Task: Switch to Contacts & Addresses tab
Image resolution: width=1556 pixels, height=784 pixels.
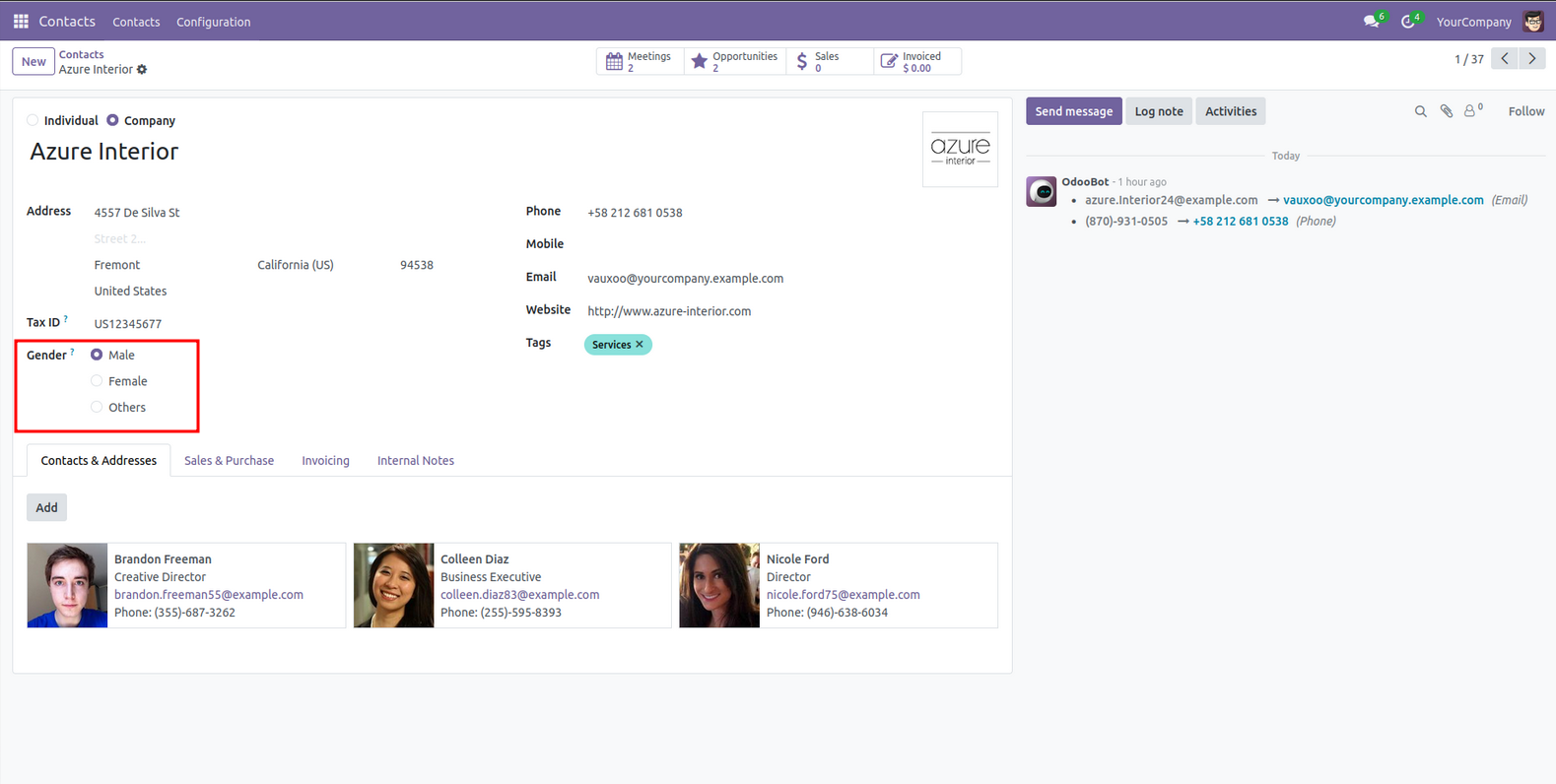Action: [x=99, y=460]
